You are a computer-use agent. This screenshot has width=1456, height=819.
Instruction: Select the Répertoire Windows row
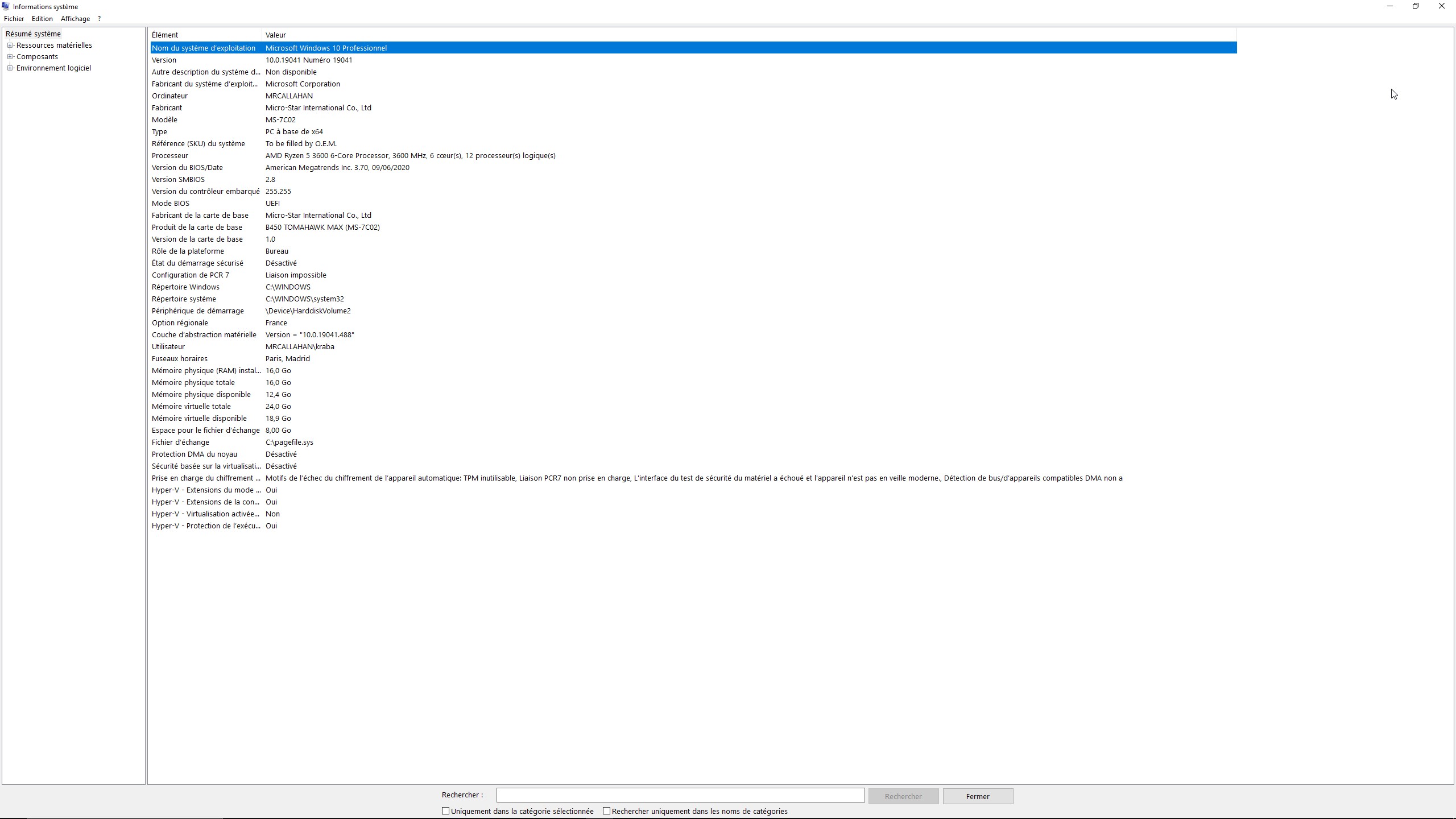pos(693,287)
